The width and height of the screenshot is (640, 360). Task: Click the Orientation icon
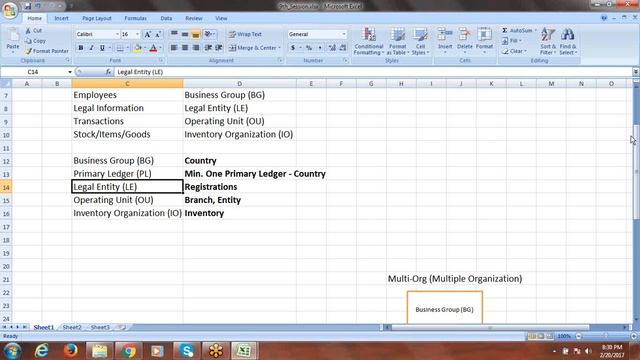coord(209,34)
